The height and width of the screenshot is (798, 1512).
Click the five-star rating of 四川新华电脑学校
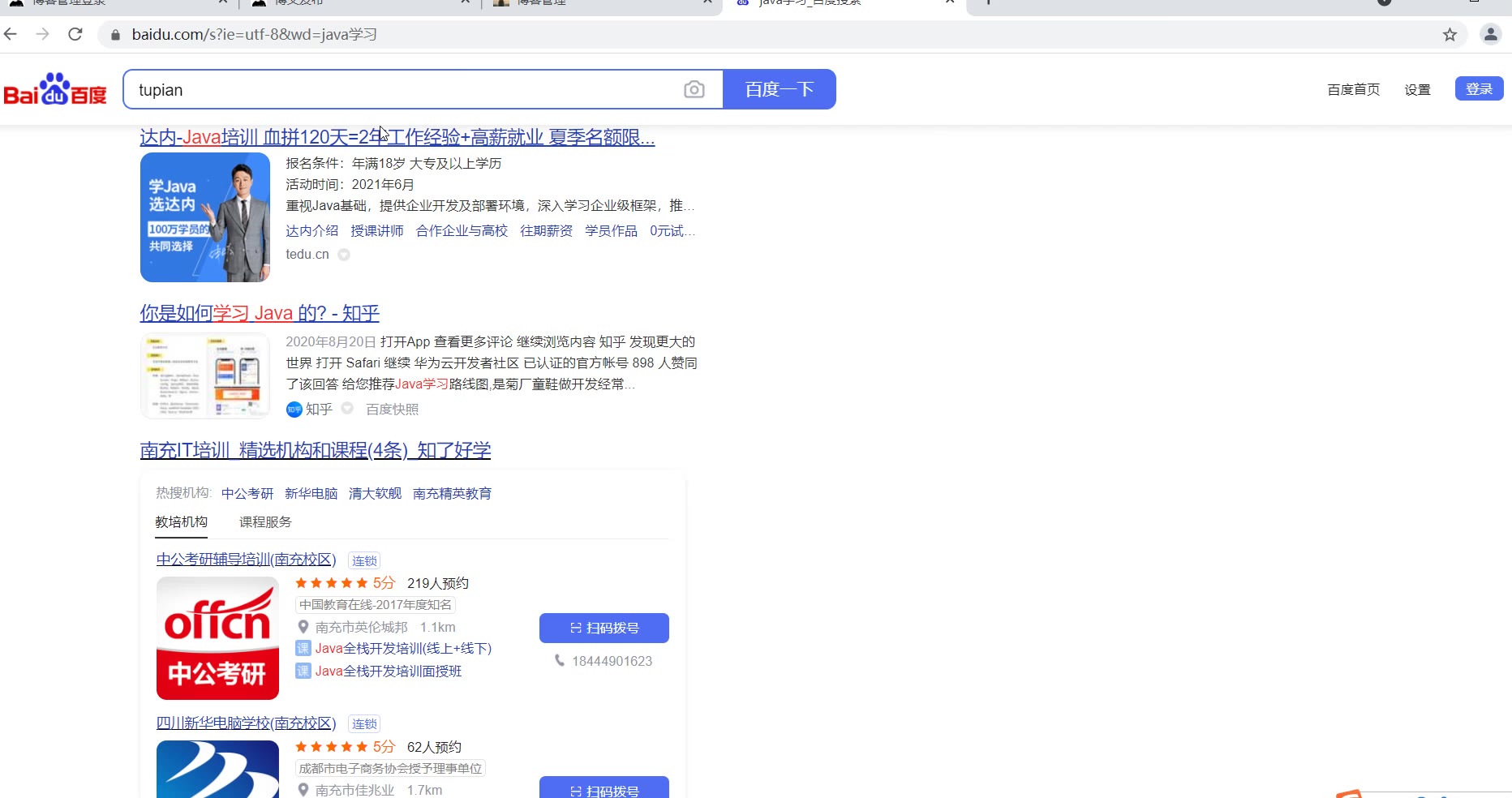(331, 747)
